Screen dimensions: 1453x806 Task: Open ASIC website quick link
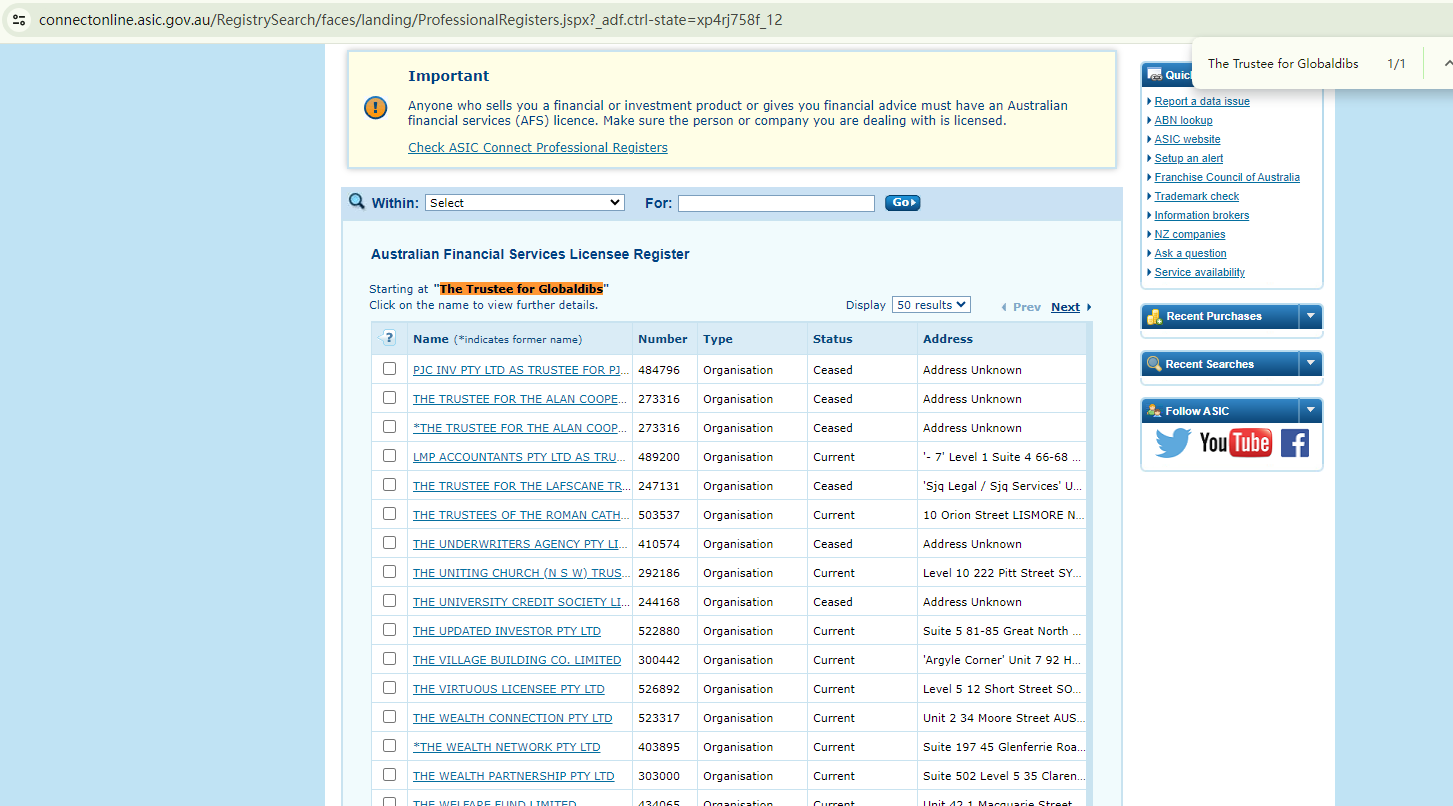[x=1188, y=139]
